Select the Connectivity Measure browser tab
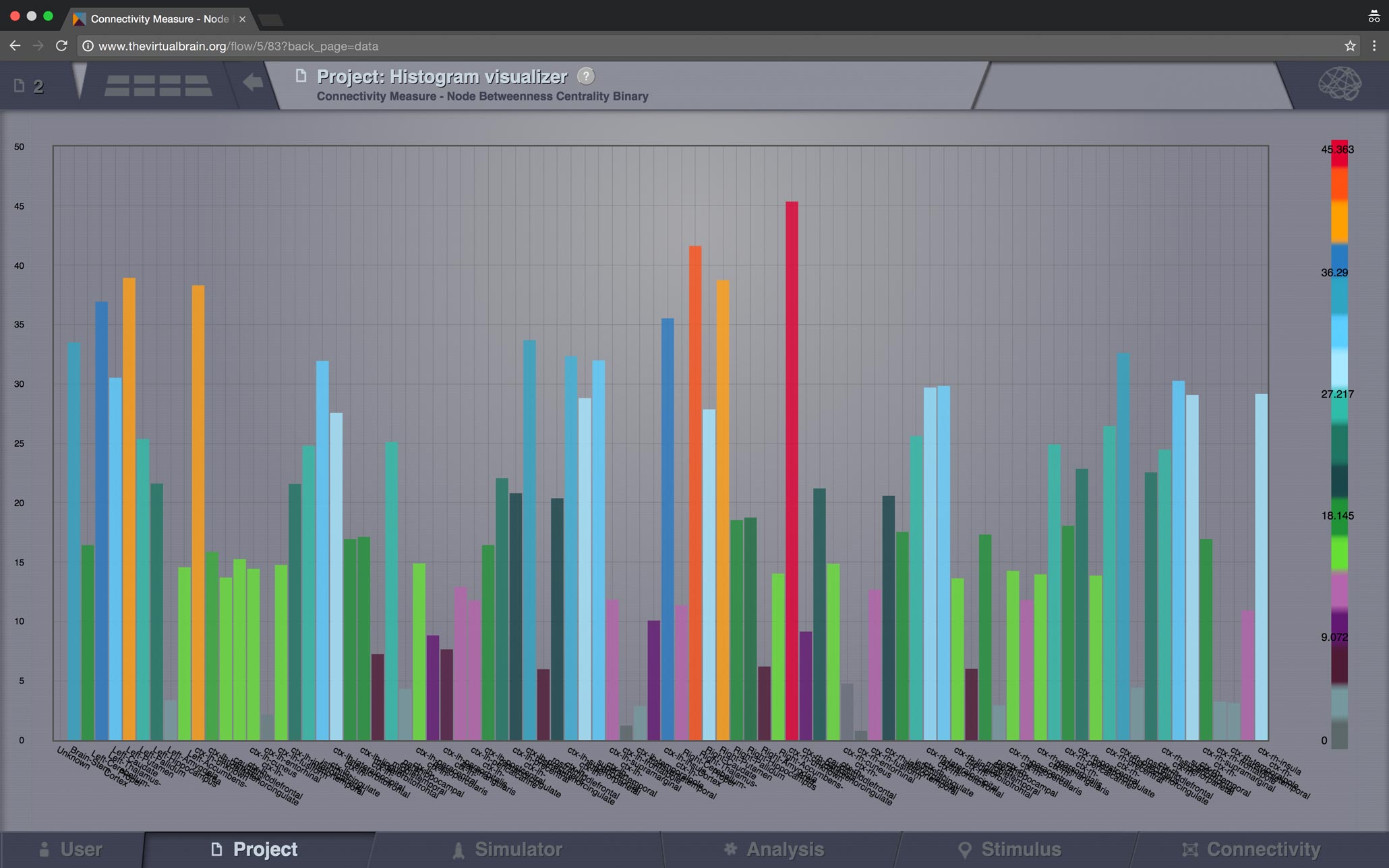The image size is (1389, 868). (x=159, y=19)
